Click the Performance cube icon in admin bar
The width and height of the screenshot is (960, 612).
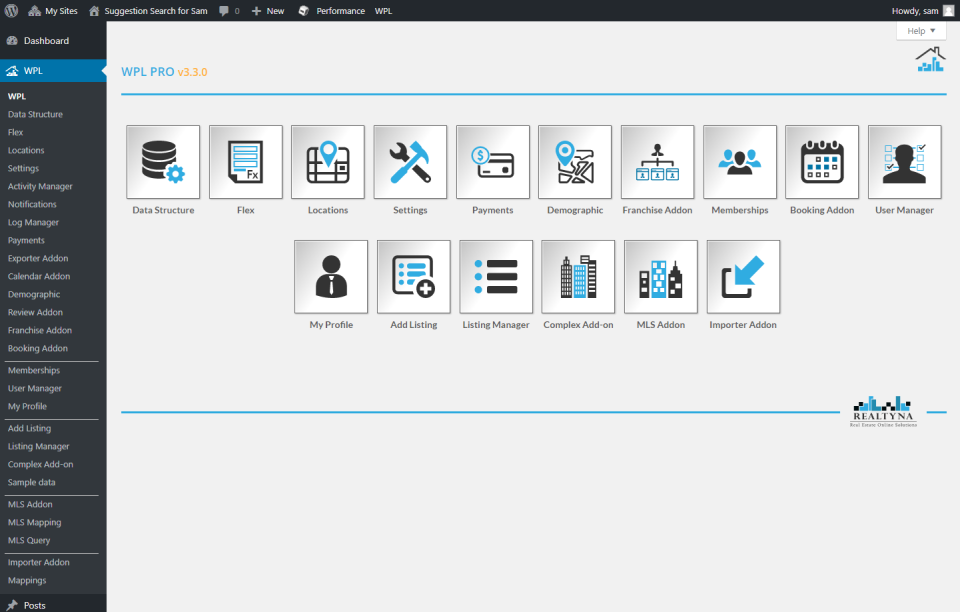304,11
